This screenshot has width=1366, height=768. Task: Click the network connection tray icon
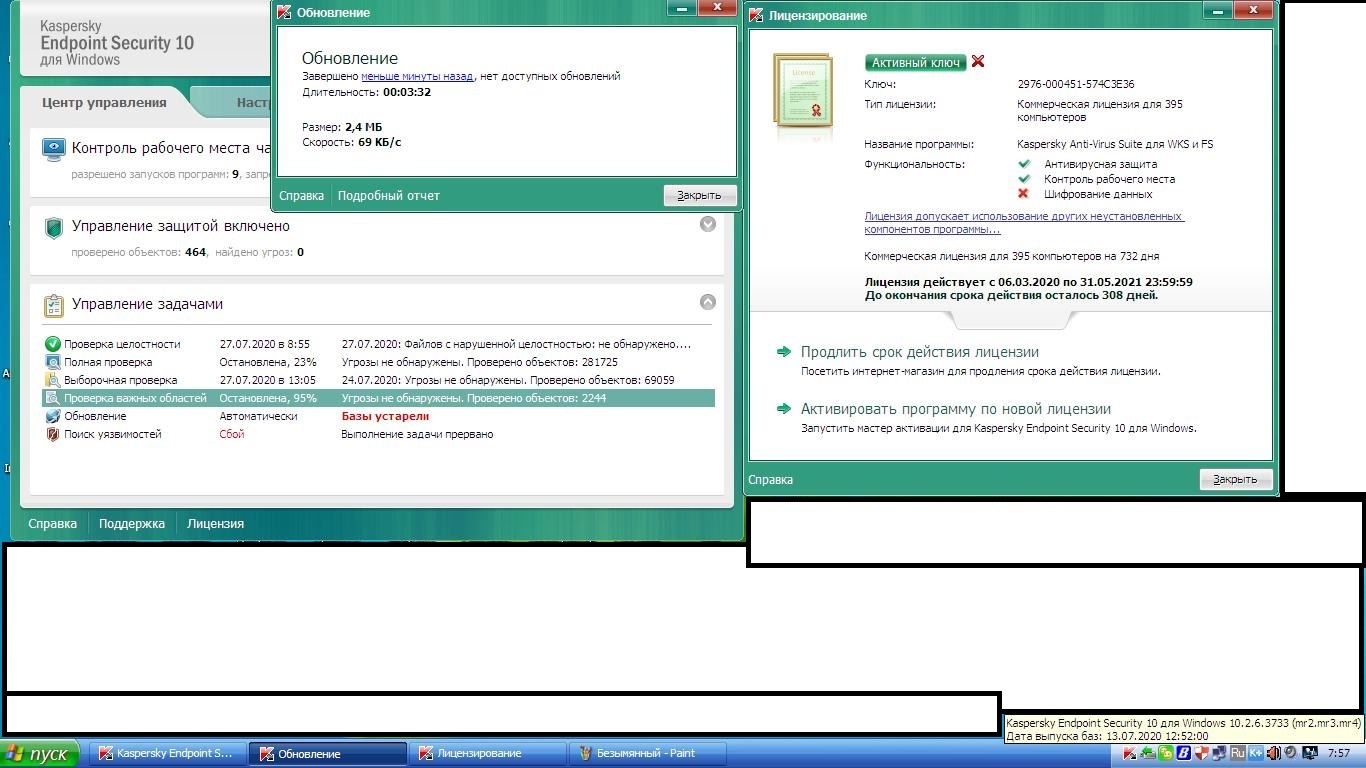(1219, 753)
